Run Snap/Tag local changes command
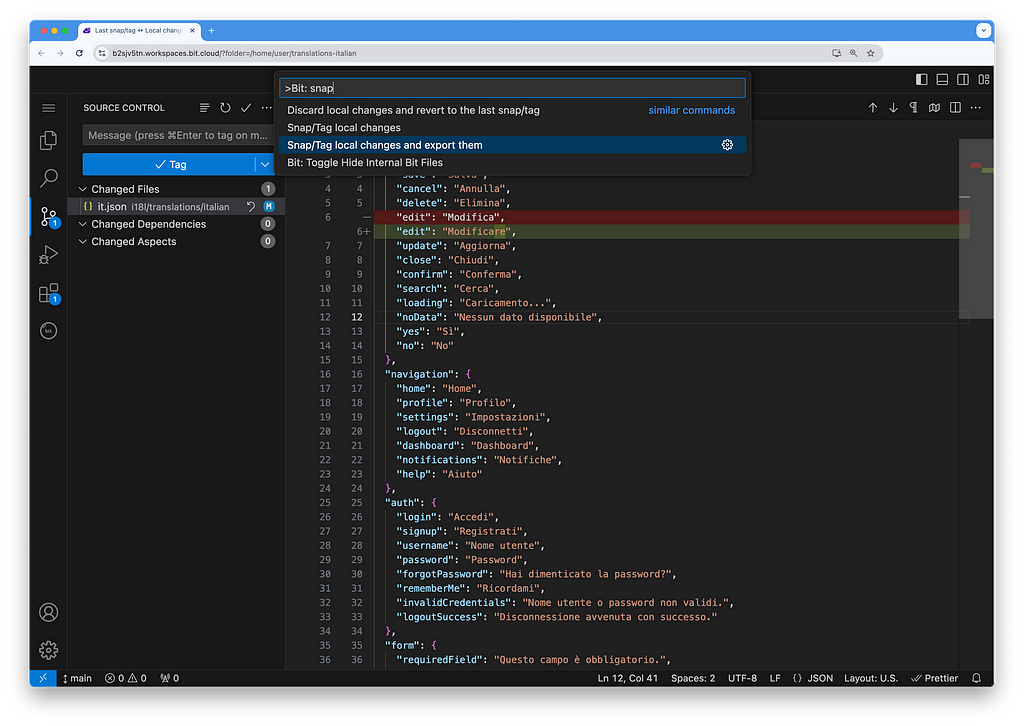Viewport: 1024px width, 726px height. (x=513, y=128)
